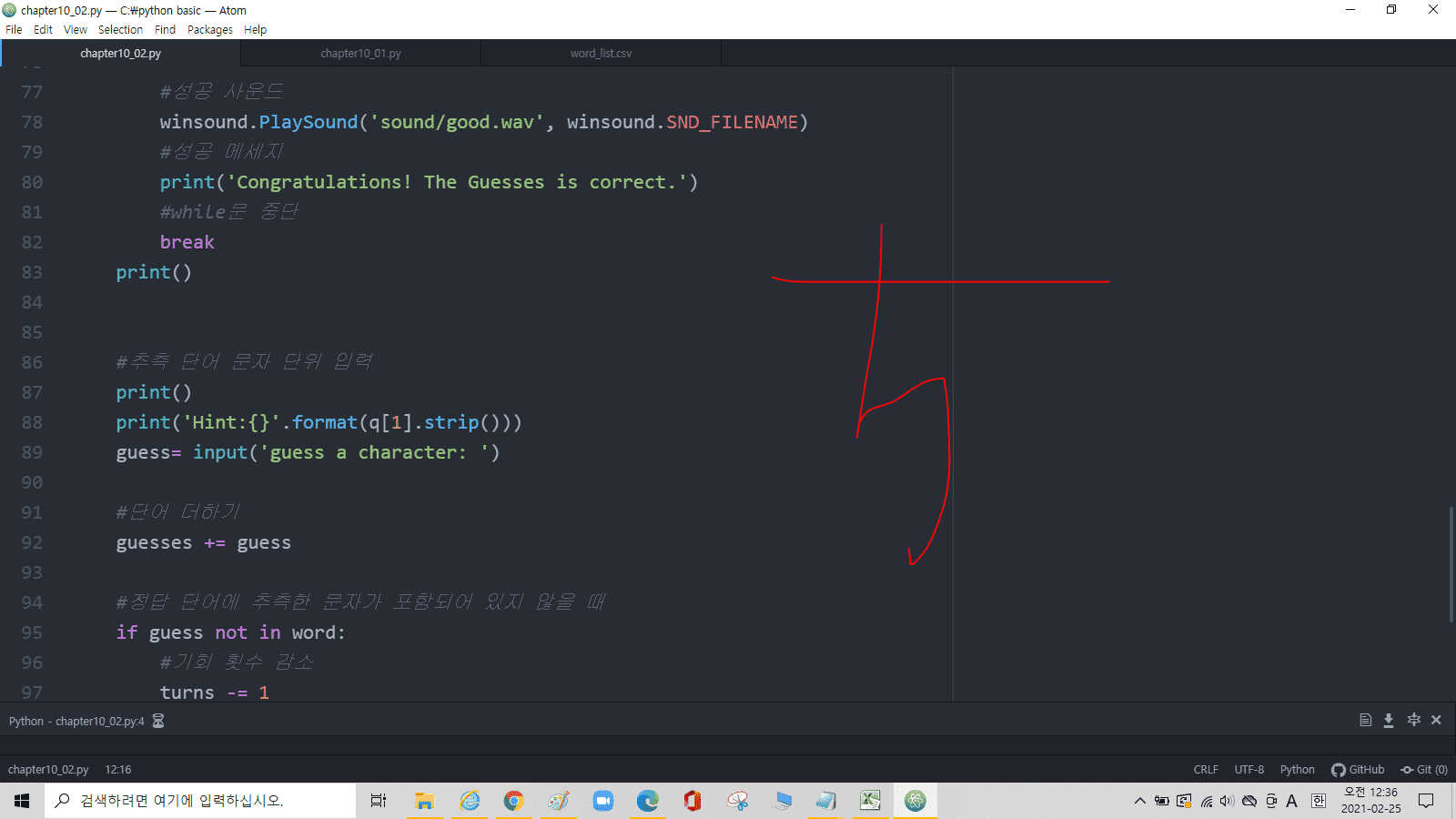Click the battery icon in system tray
Image resolution: width=1456 pixels, height=819 pixels.
[x=1162, y=801]
